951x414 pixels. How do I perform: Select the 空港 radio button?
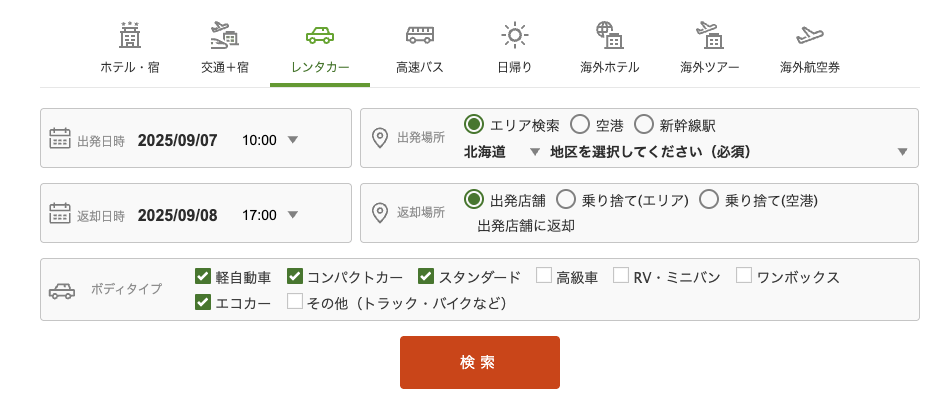[580, 125]
